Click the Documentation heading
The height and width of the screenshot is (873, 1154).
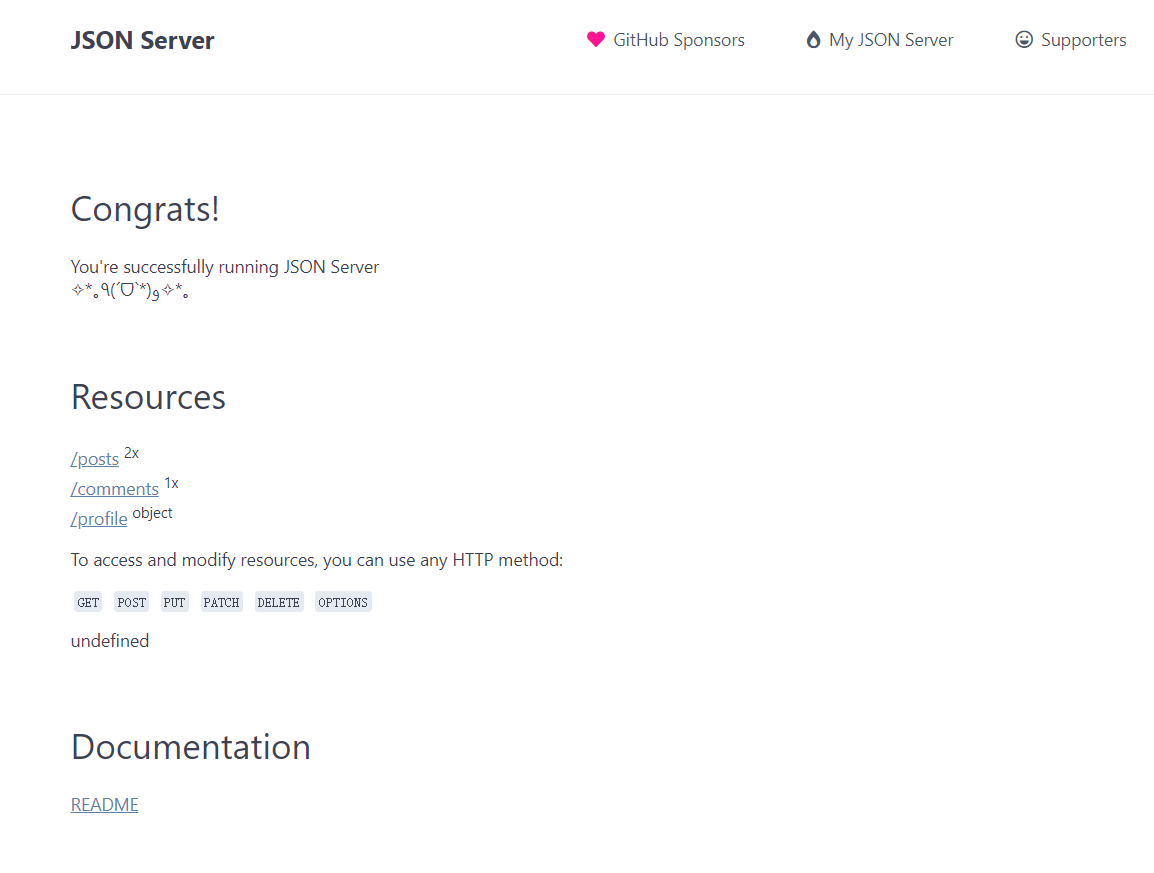(191, 747)
